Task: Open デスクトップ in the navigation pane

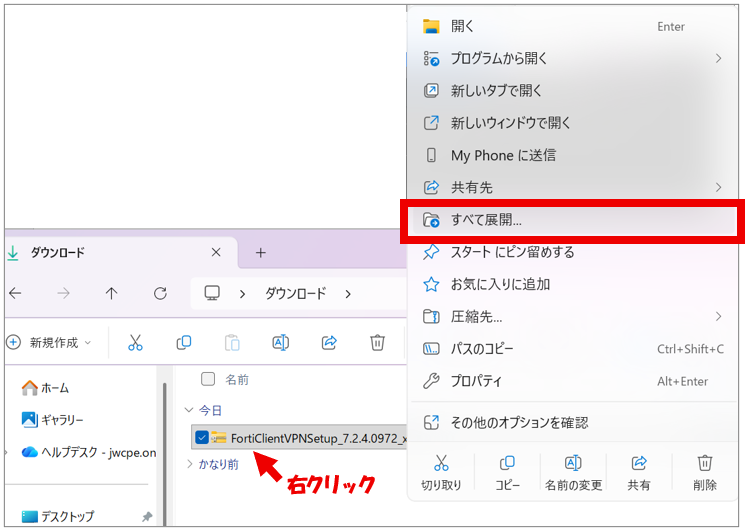Action: tap(58, 516)
